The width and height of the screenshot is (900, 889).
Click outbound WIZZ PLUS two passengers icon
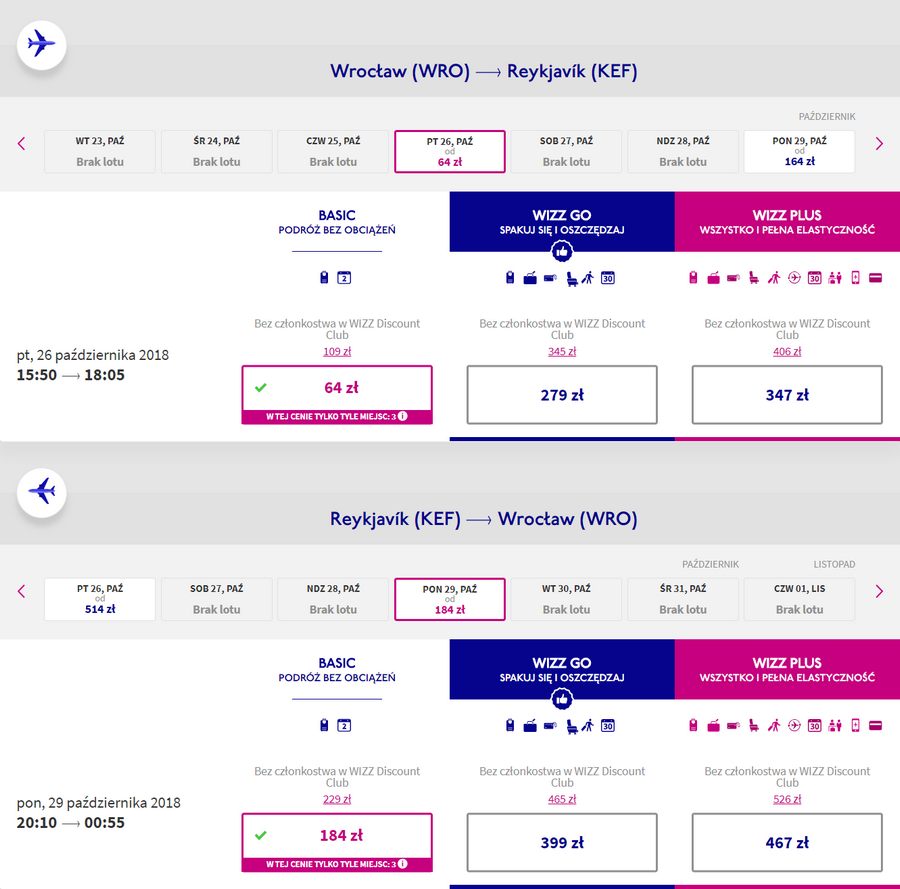pos(835,278)
